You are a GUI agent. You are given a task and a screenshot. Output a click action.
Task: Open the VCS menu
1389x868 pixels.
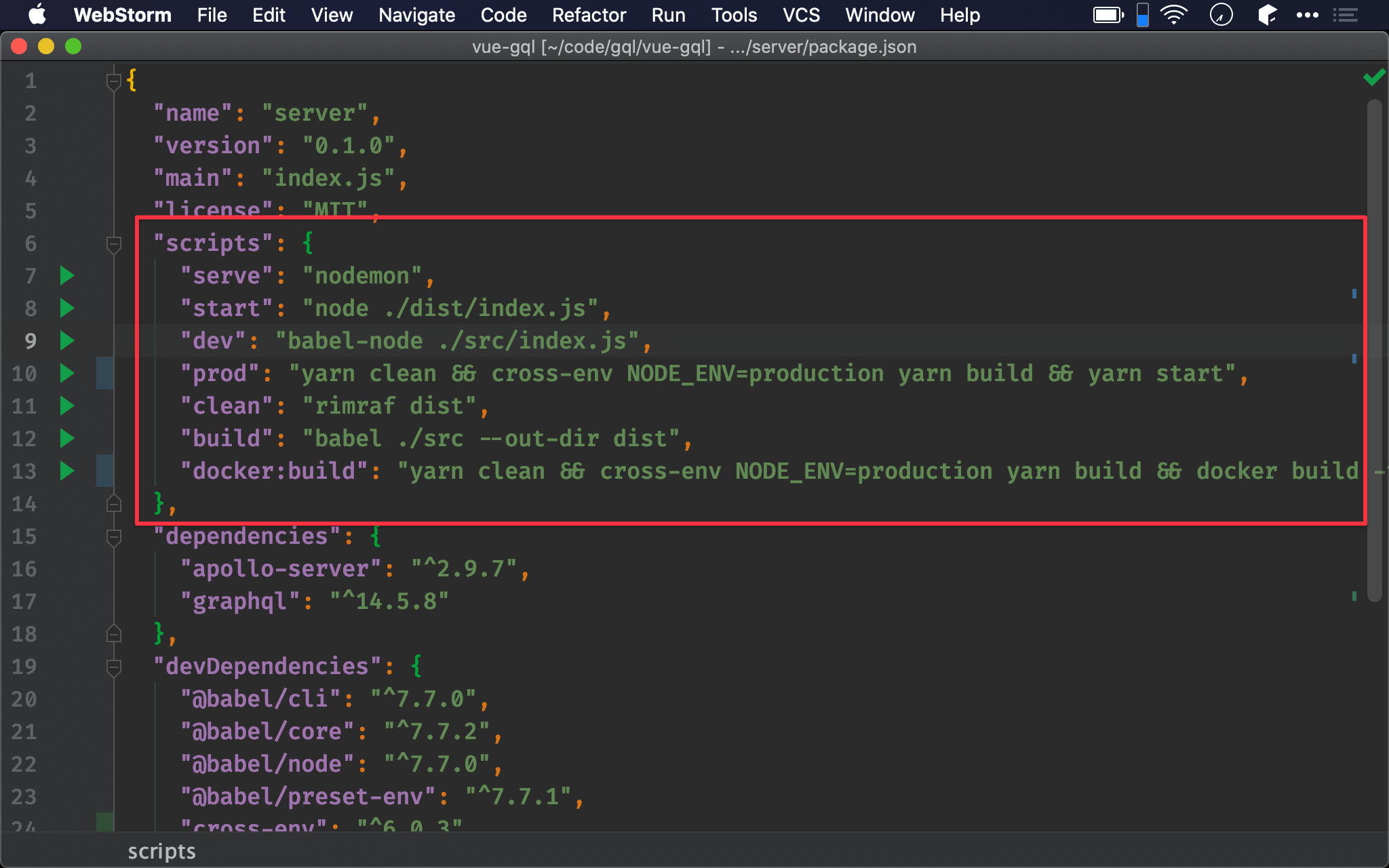tap(801, 15)
